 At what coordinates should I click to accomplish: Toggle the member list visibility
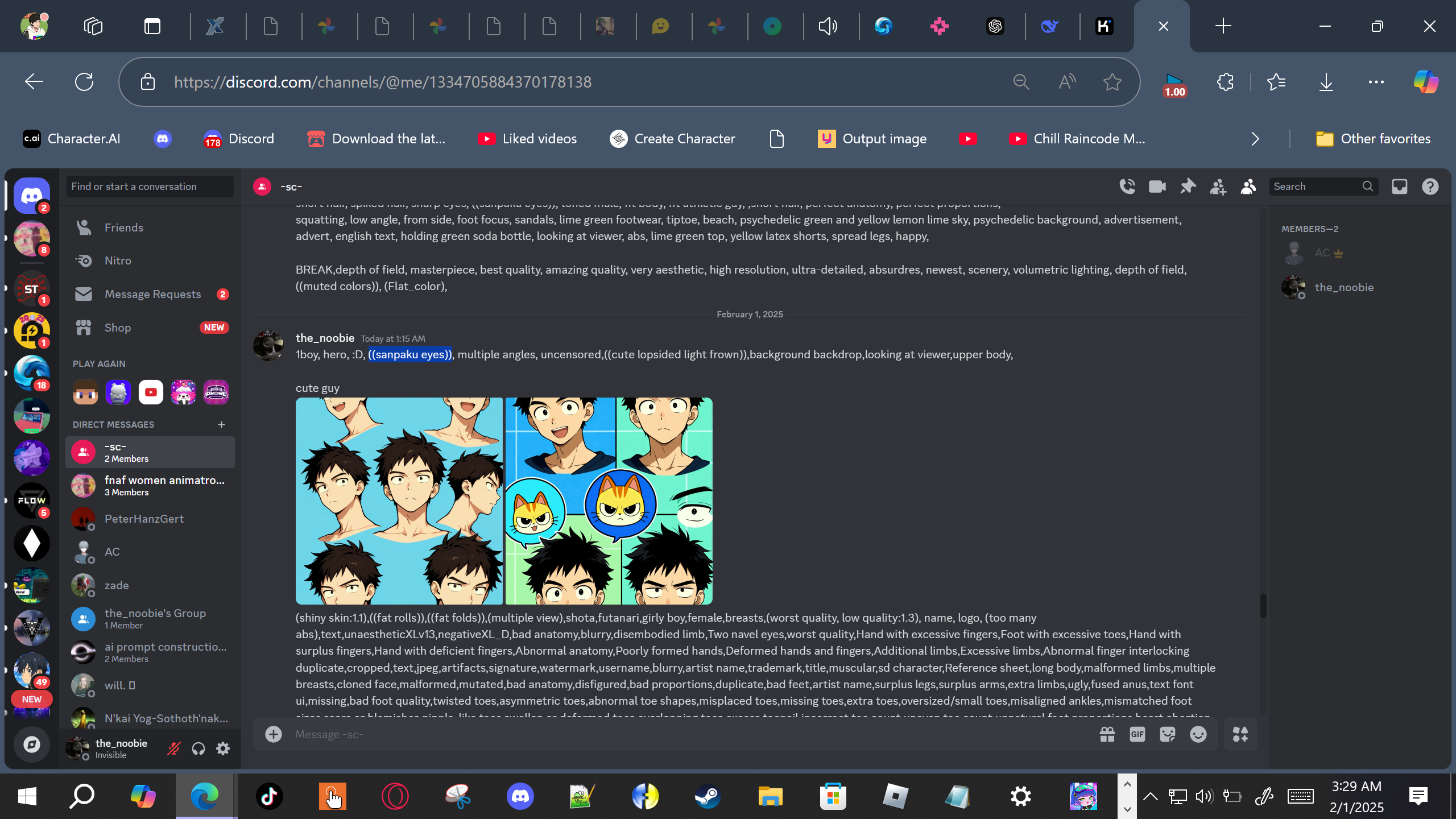click(1248, 187)
